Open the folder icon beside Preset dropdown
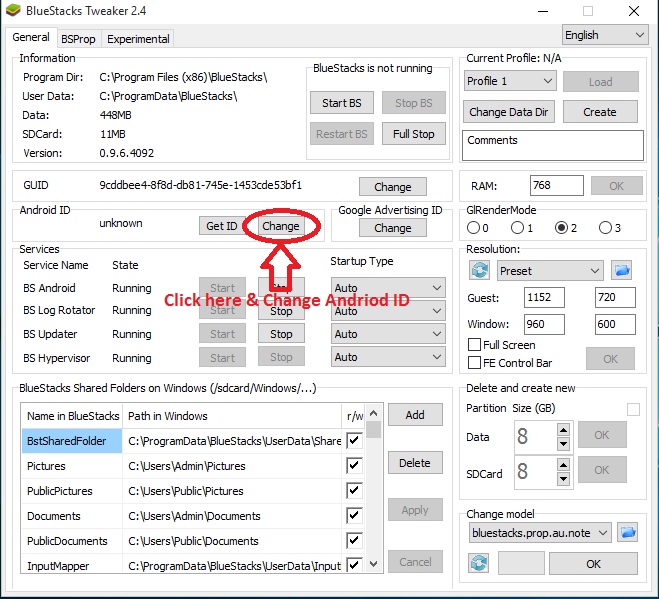The height and width of the screenshot is (599, 659). click(622, 270)
